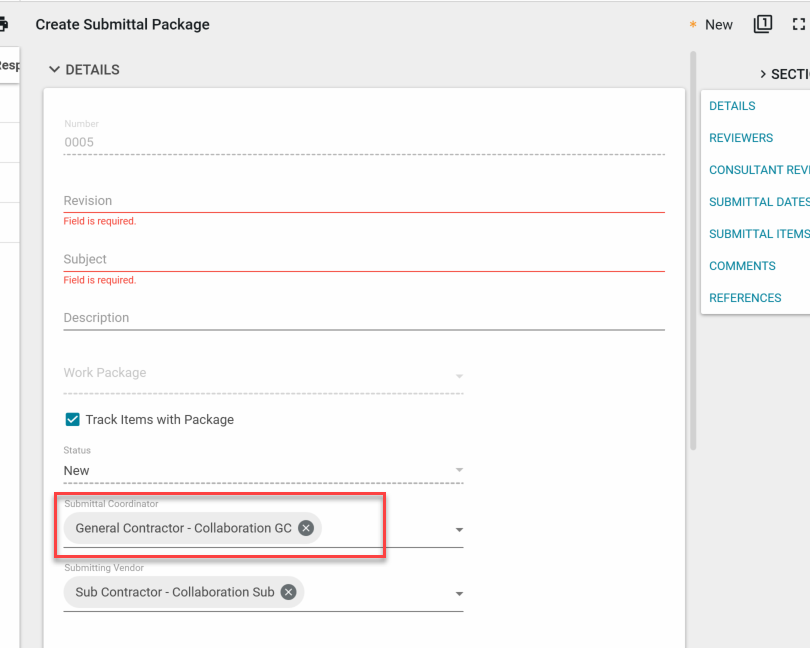The width and height of the screenshot is (810, 648).
Task: Open the Submittal Coordinator dropdown arrow
Action: click(459, 530)
